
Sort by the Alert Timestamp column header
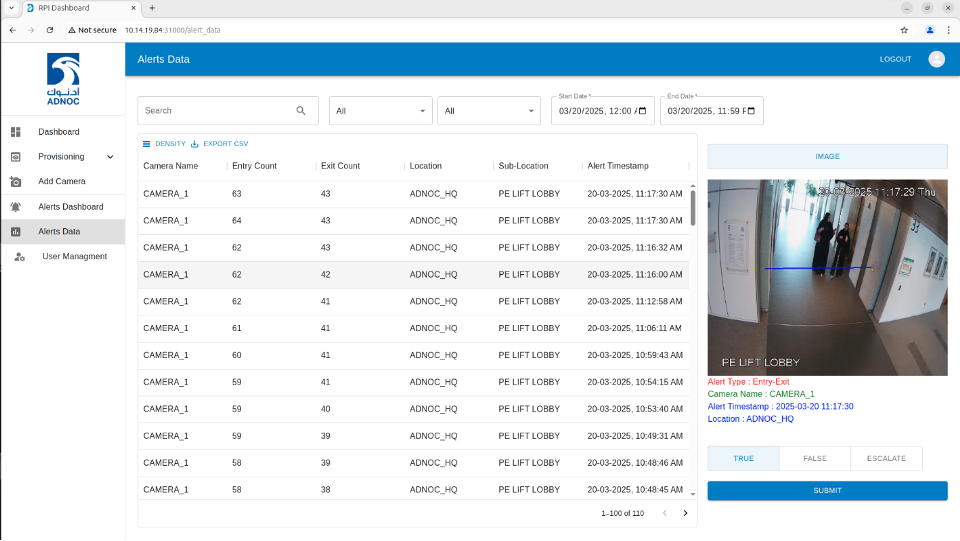[618, 166]
